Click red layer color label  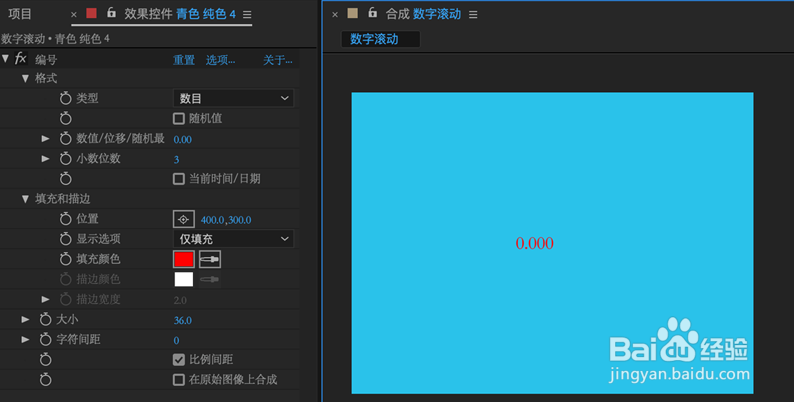[x=91, y=13]
